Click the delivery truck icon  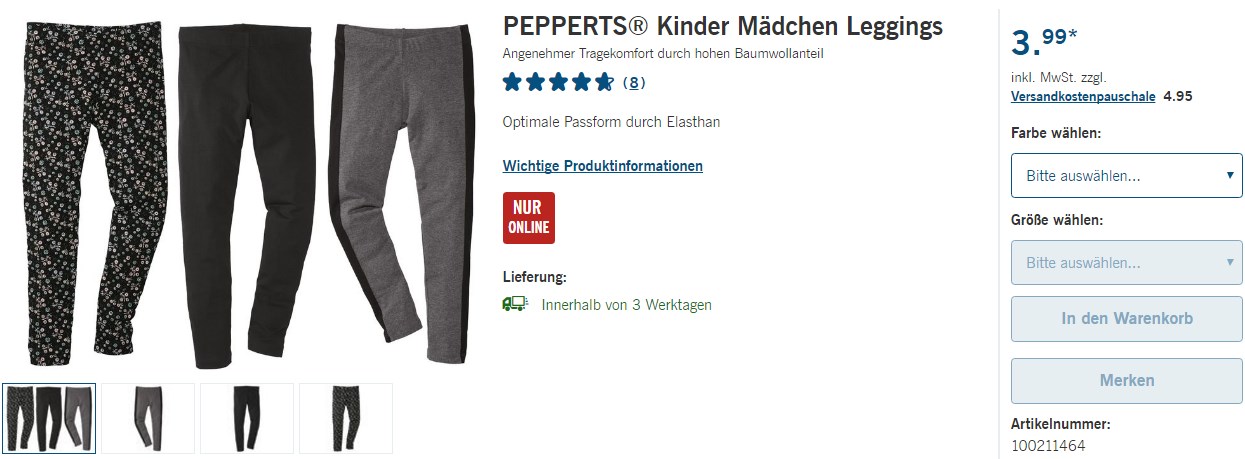[514, 304]
